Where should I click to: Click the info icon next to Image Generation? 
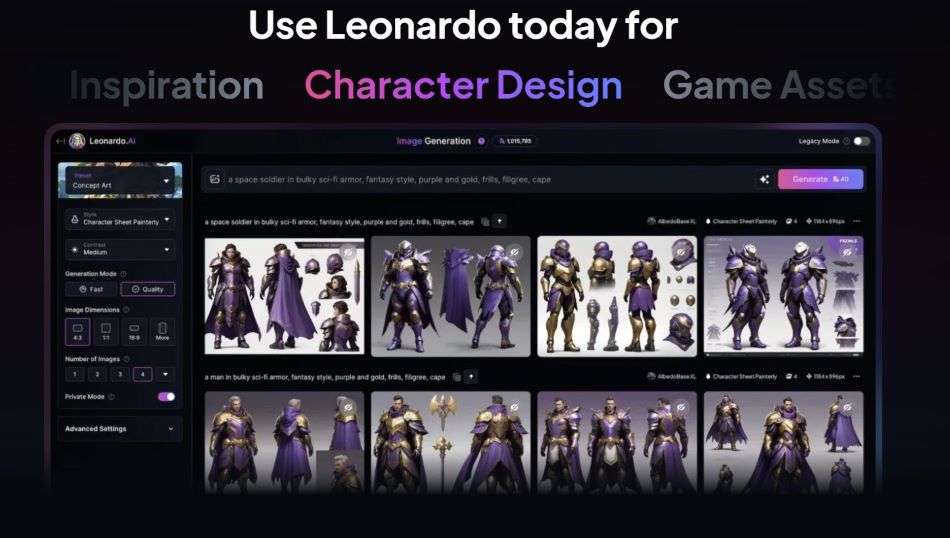(x=481, y=141)
